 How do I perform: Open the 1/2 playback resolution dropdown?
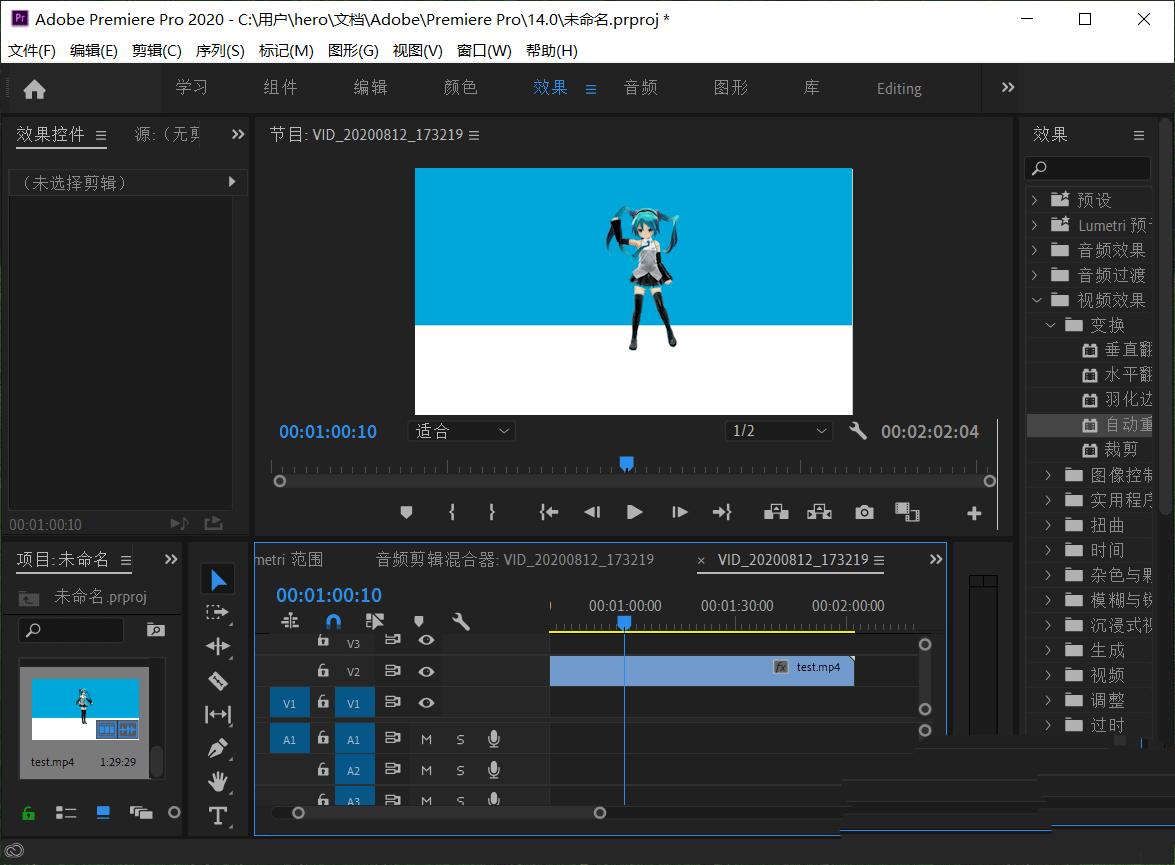[780, 431]
